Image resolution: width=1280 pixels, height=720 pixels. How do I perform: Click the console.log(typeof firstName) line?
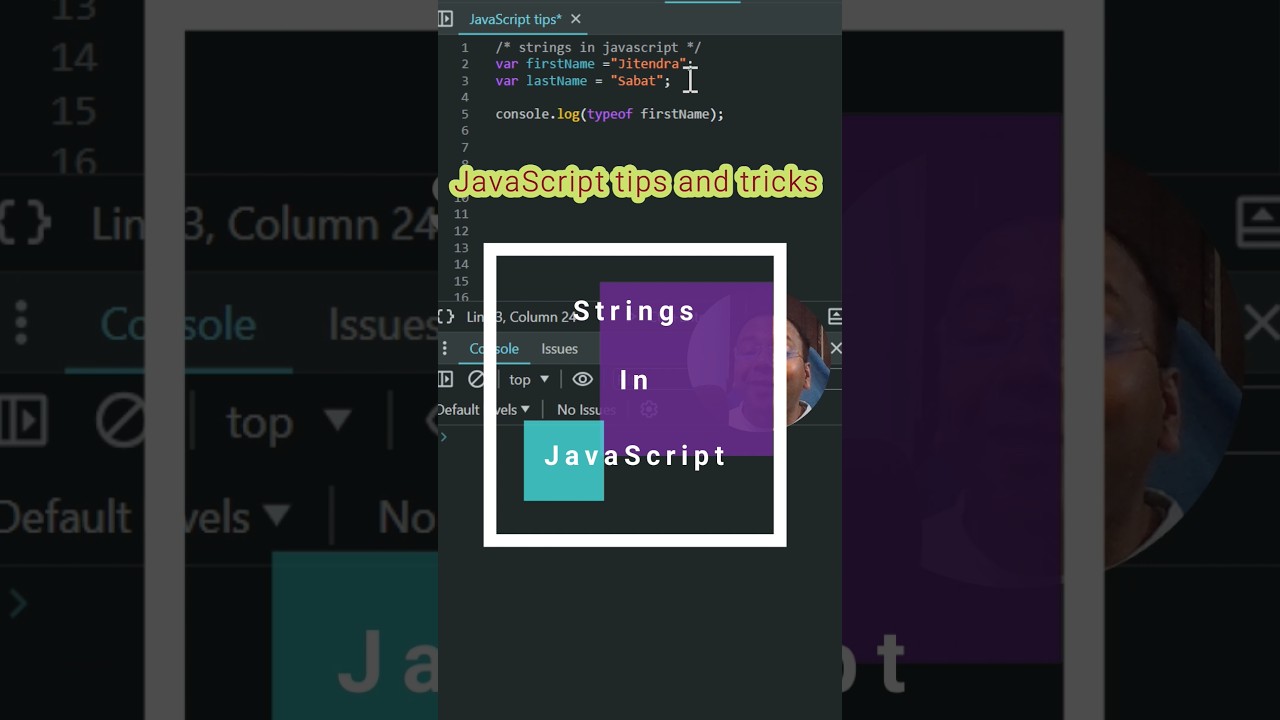point(609,114)
